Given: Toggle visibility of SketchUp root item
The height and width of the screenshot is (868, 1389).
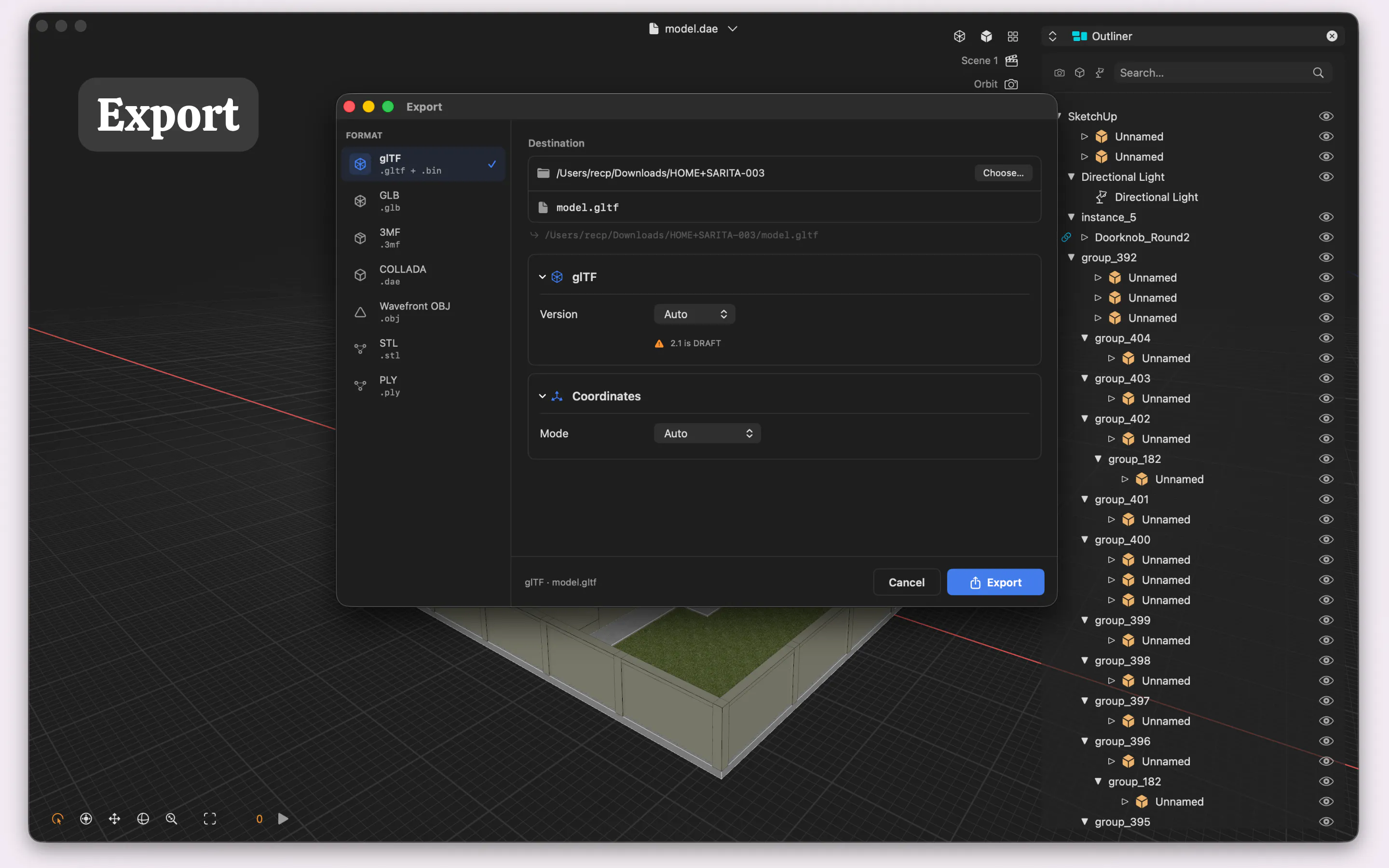Looking at the screenshot, I should tap(1326, 116).
